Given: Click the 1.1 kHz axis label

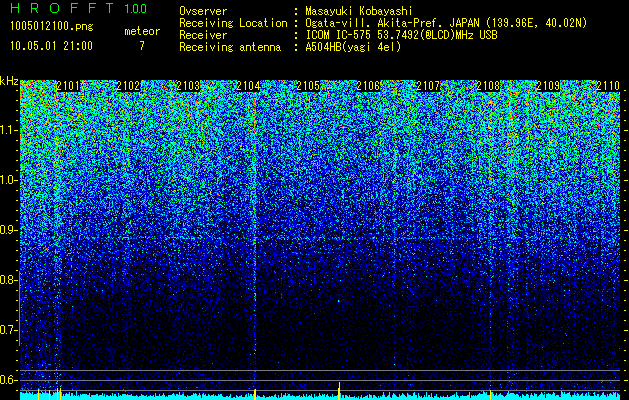Looking at the screenshot, I should [x=9, y=130].
